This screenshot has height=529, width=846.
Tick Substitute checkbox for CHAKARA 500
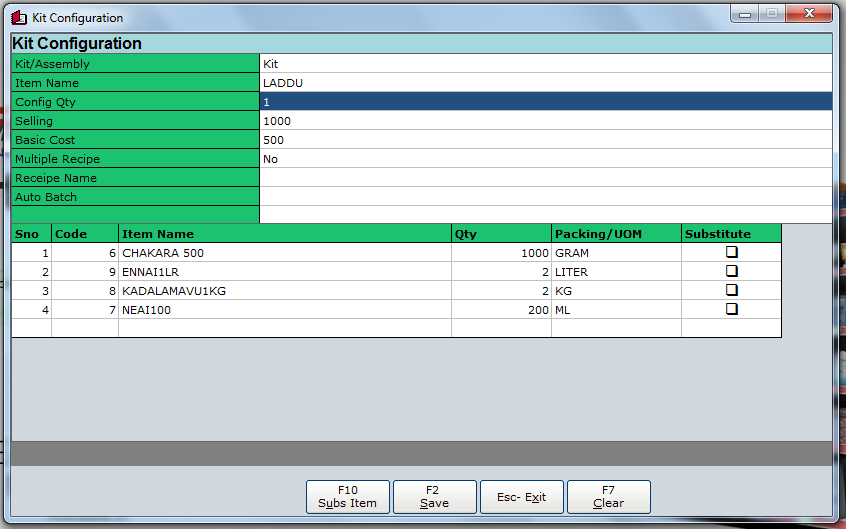(732, 252)
